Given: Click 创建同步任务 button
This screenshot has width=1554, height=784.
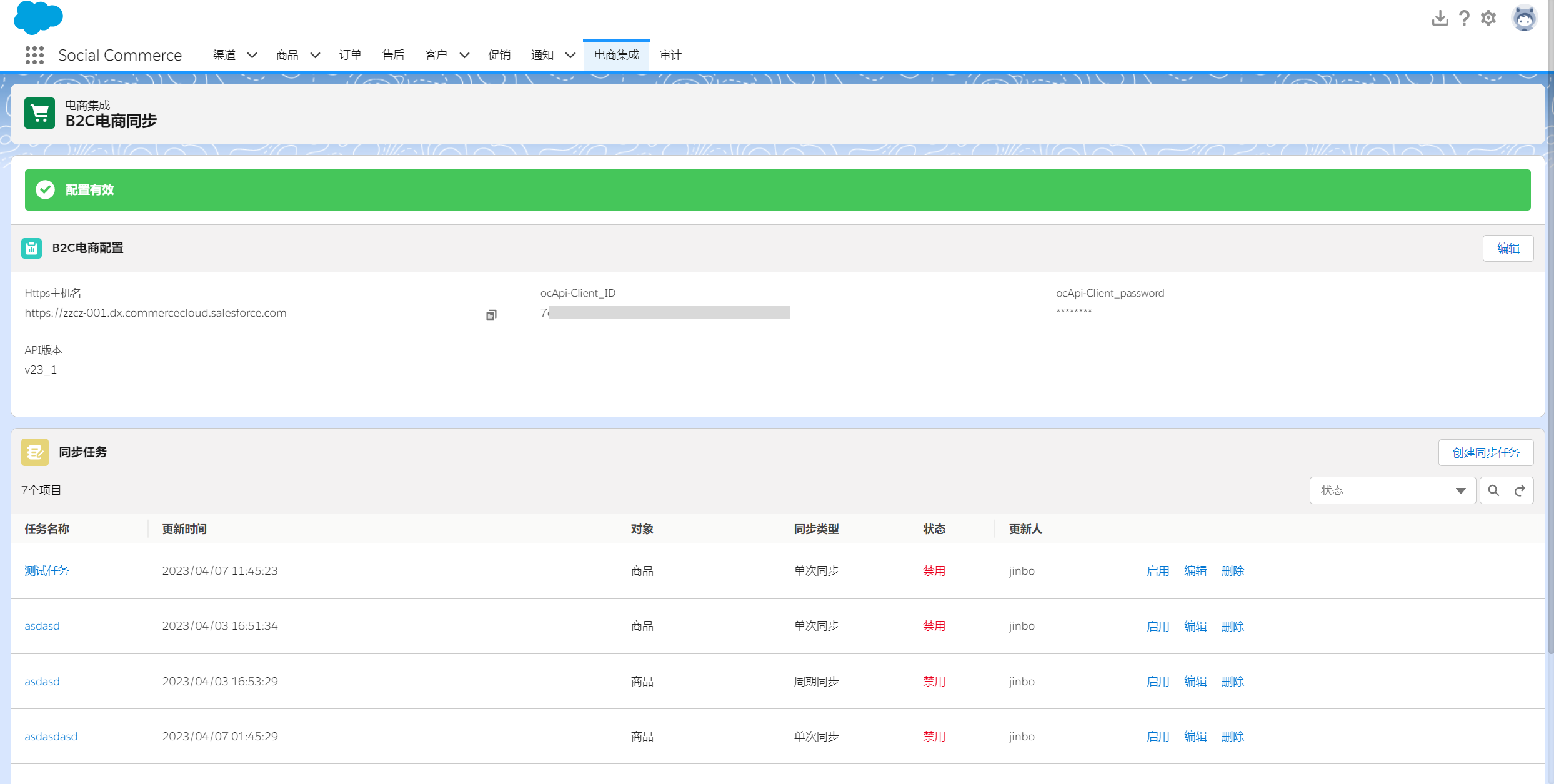Looking at the screenshot, I should click(x=1485, y=452).
